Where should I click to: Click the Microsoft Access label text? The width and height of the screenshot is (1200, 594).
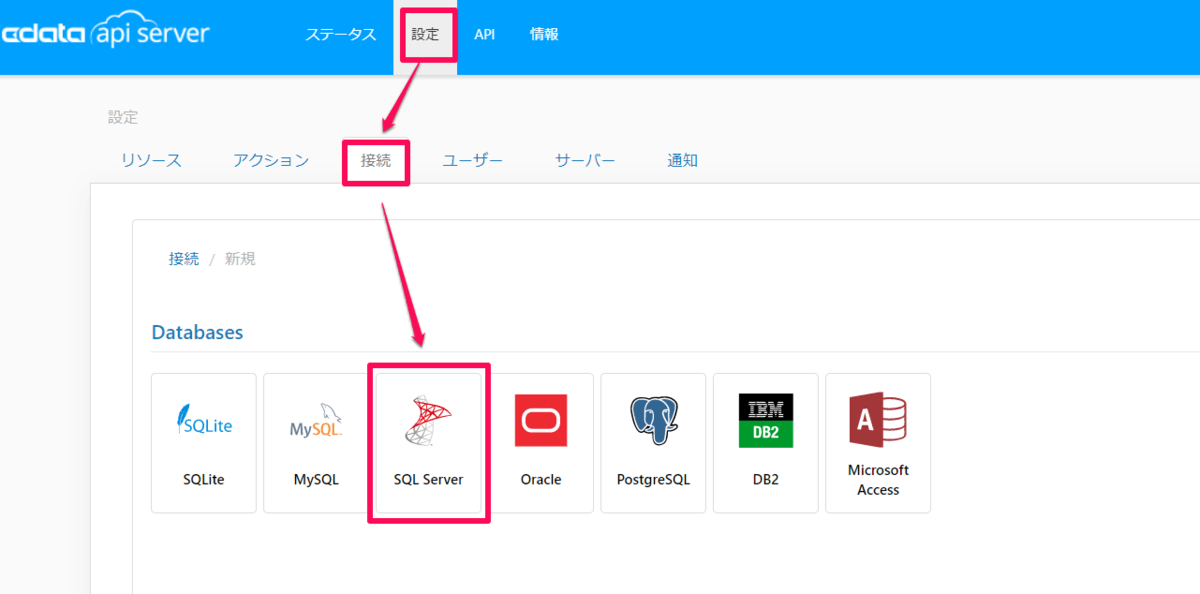click(878, 480)
